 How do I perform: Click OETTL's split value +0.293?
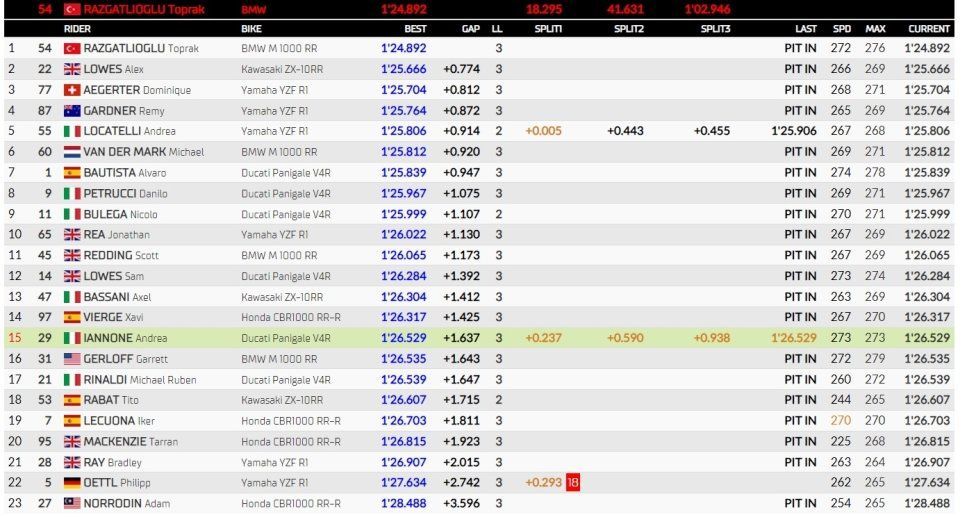[x=543, y=483]
